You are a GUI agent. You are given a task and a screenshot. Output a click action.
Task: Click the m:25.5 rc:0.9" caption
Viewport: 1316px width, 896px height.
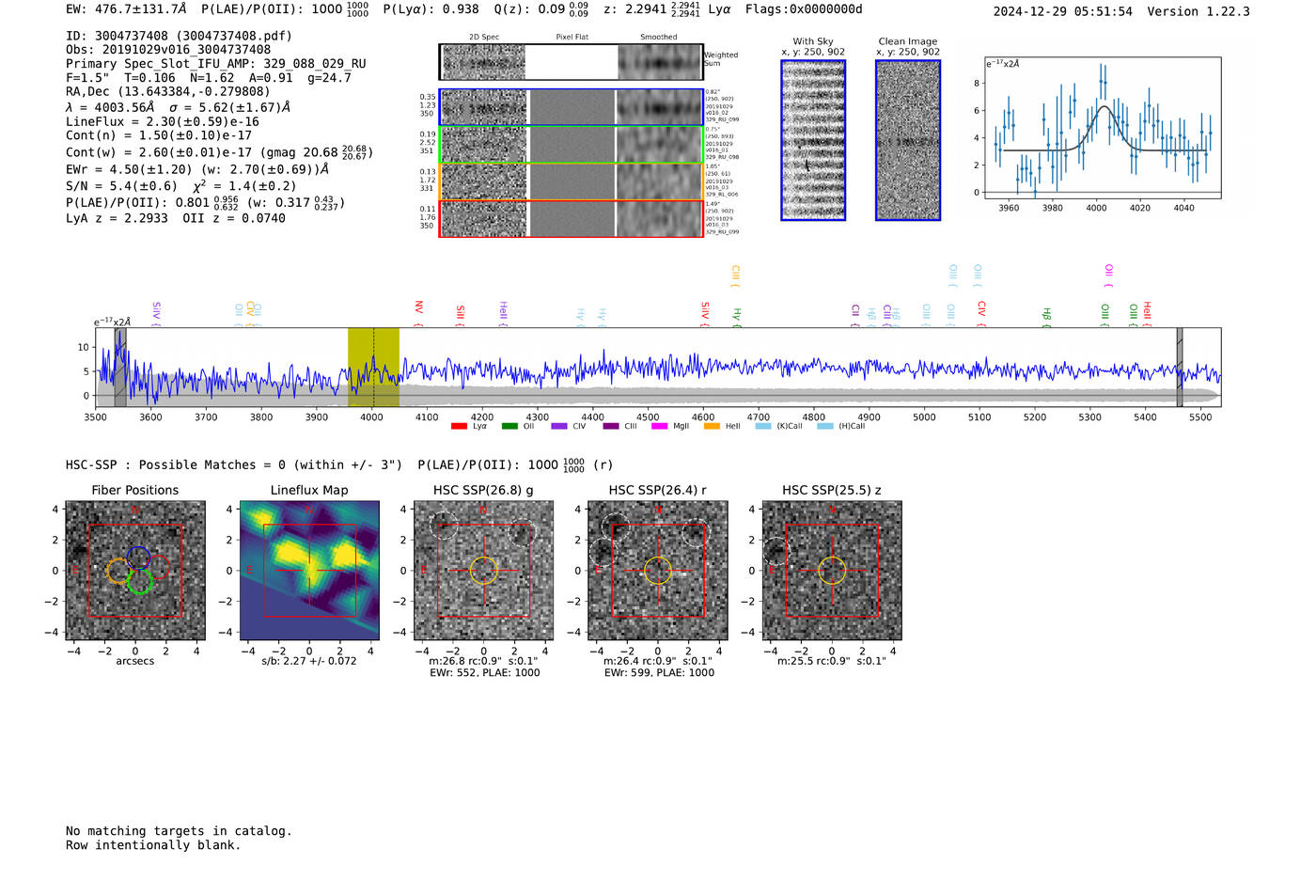click(832, 661)
